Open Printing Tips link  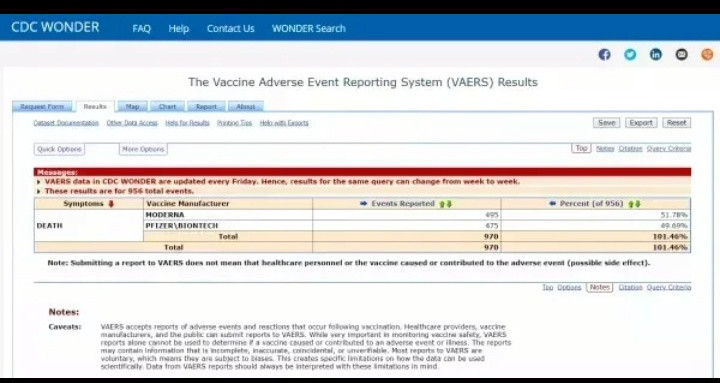coord(235,123)
